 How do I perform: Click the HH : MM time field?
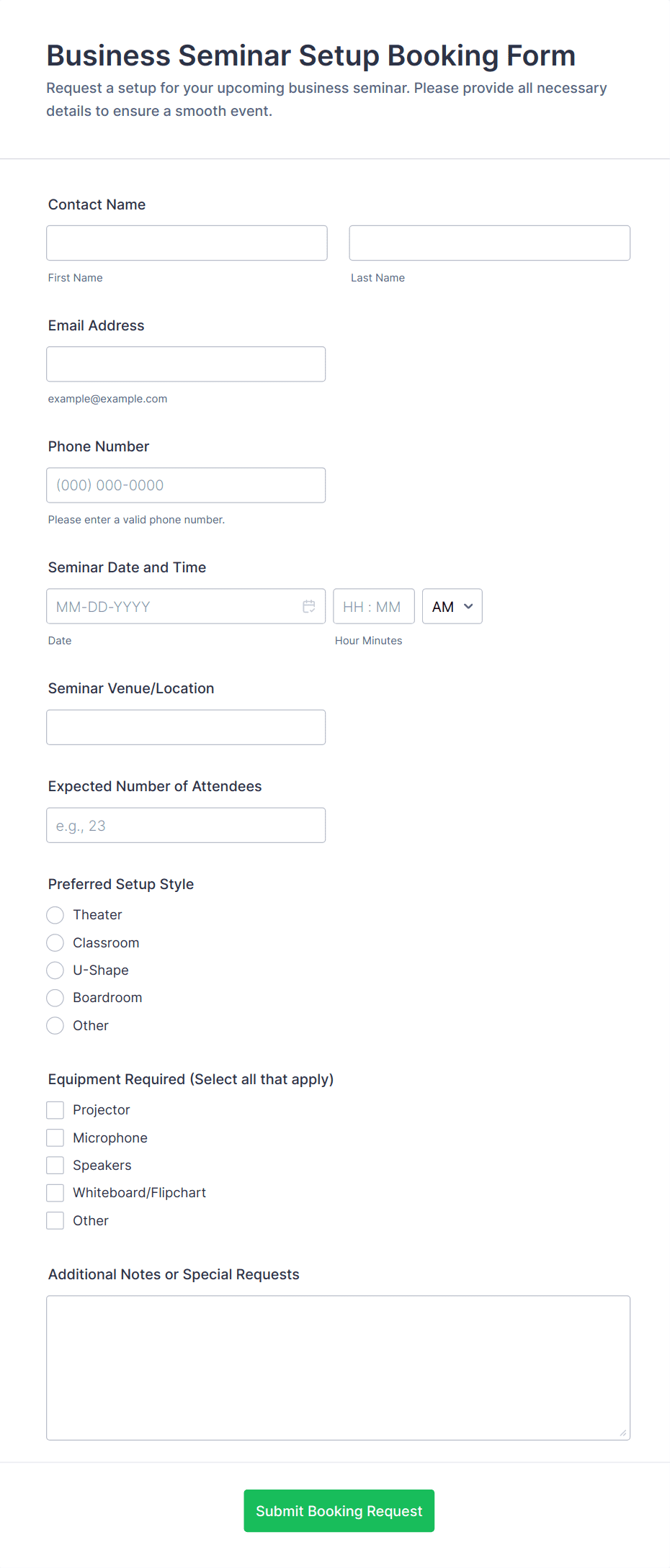373,606
